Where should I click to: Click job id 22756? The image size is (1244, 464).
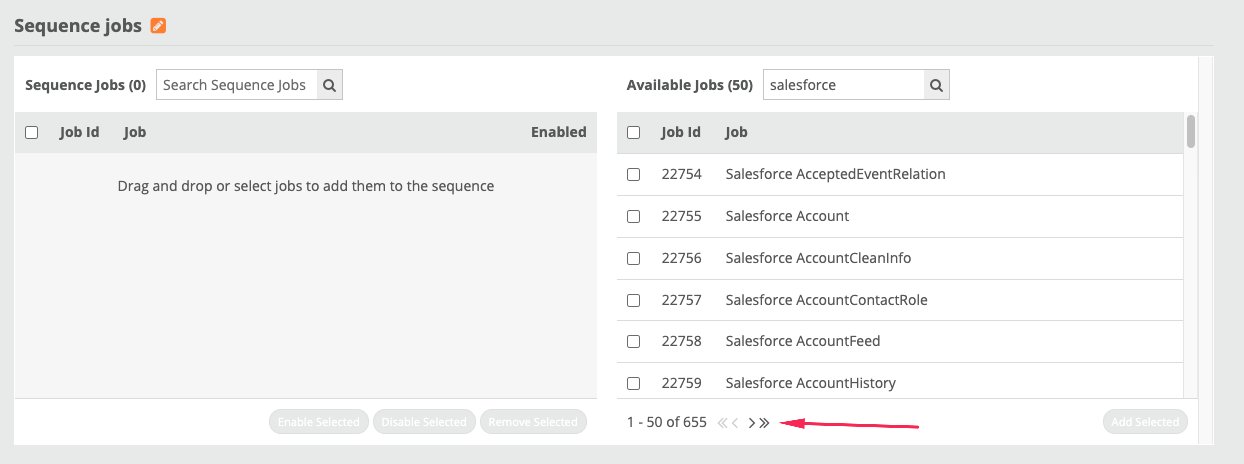coord(682,258)
